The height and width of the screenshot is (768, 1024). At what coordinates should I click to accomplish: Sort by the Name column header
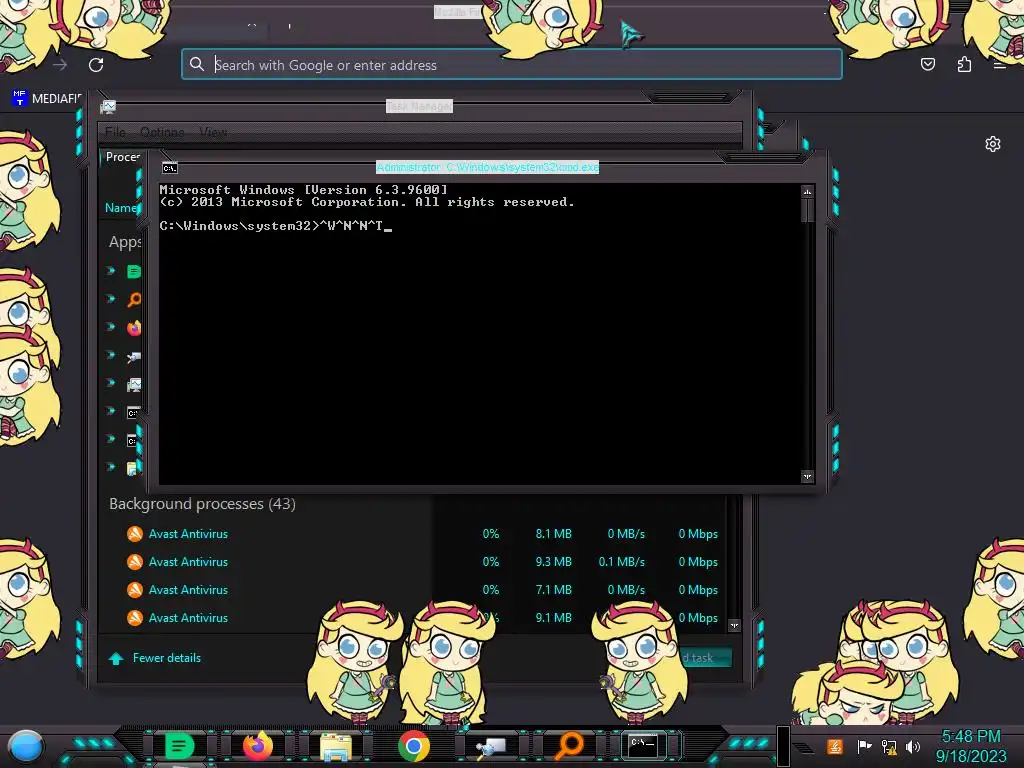[x=121, y=208]
